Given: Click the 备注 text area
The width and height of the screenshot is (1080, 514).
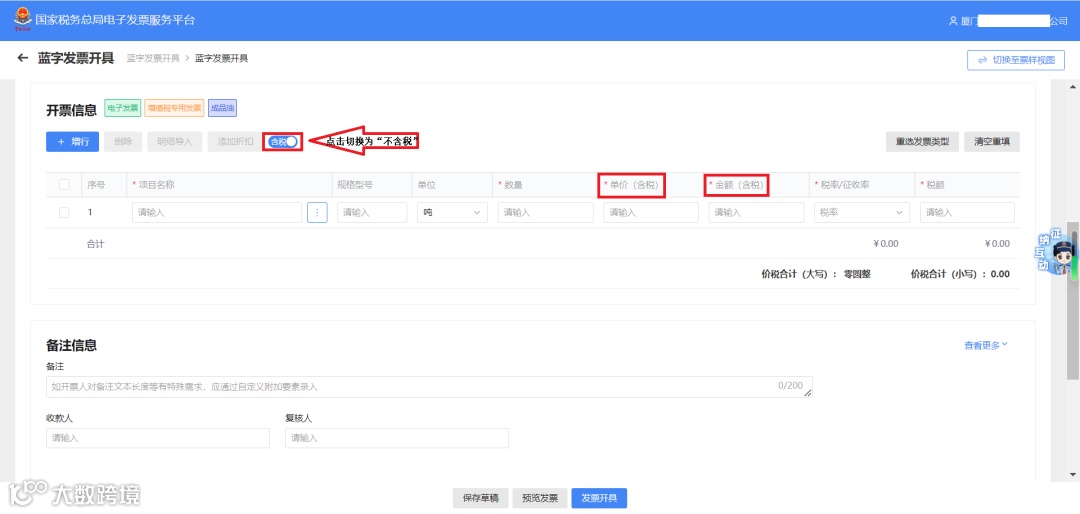Looking at the screenshot, I should tap(429, 387).
